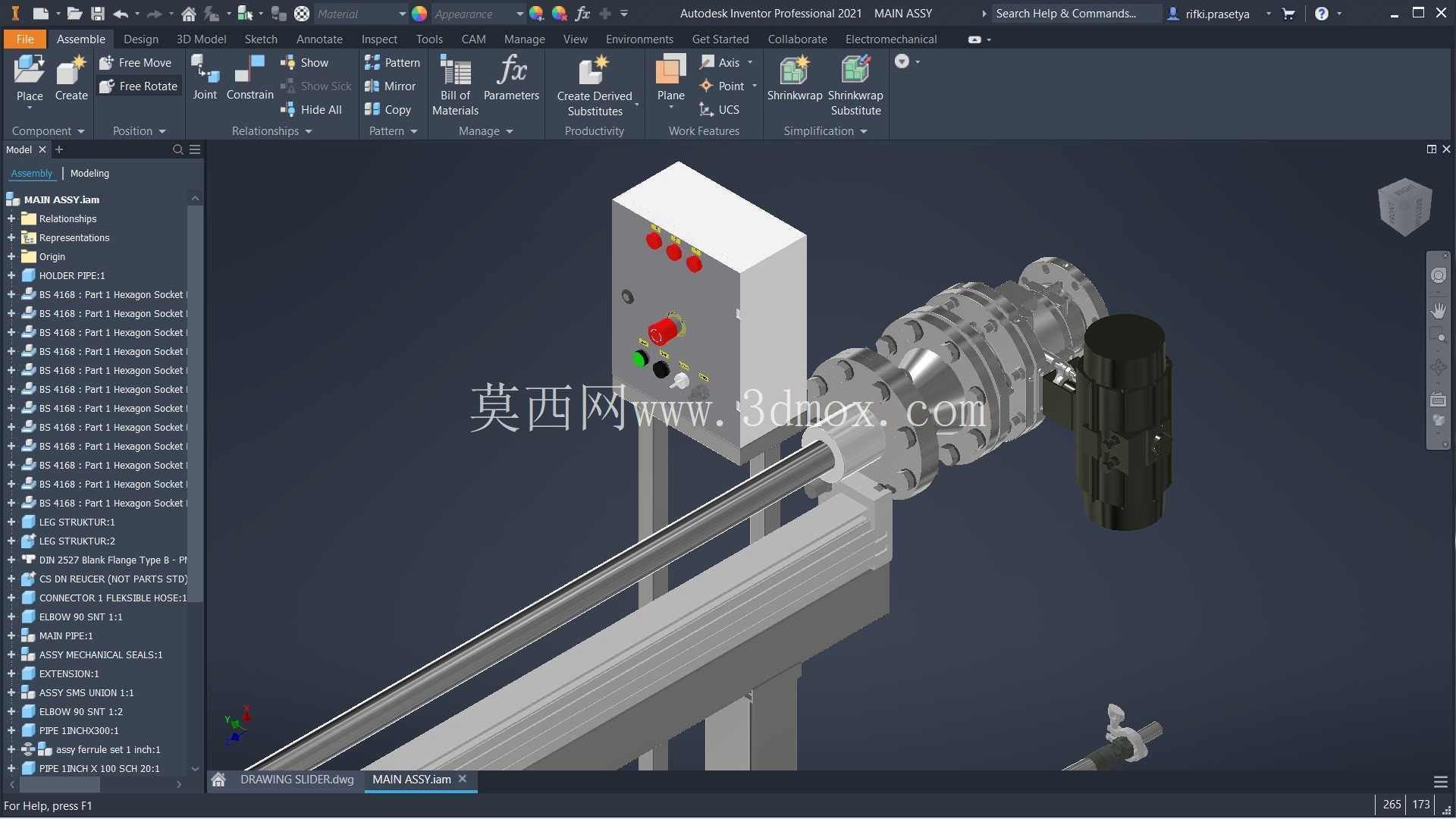Select EXTENSION:1 in the browser tree
This screenshot has width=1456, height=819.
click(69, 674)
